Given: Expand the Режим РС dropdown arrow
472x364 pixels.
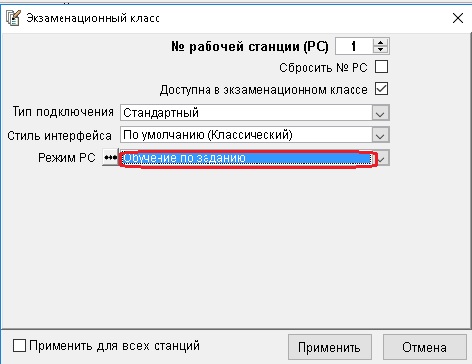Looking at the screenshot, I should pyautogui.click(x=383, y=158).
